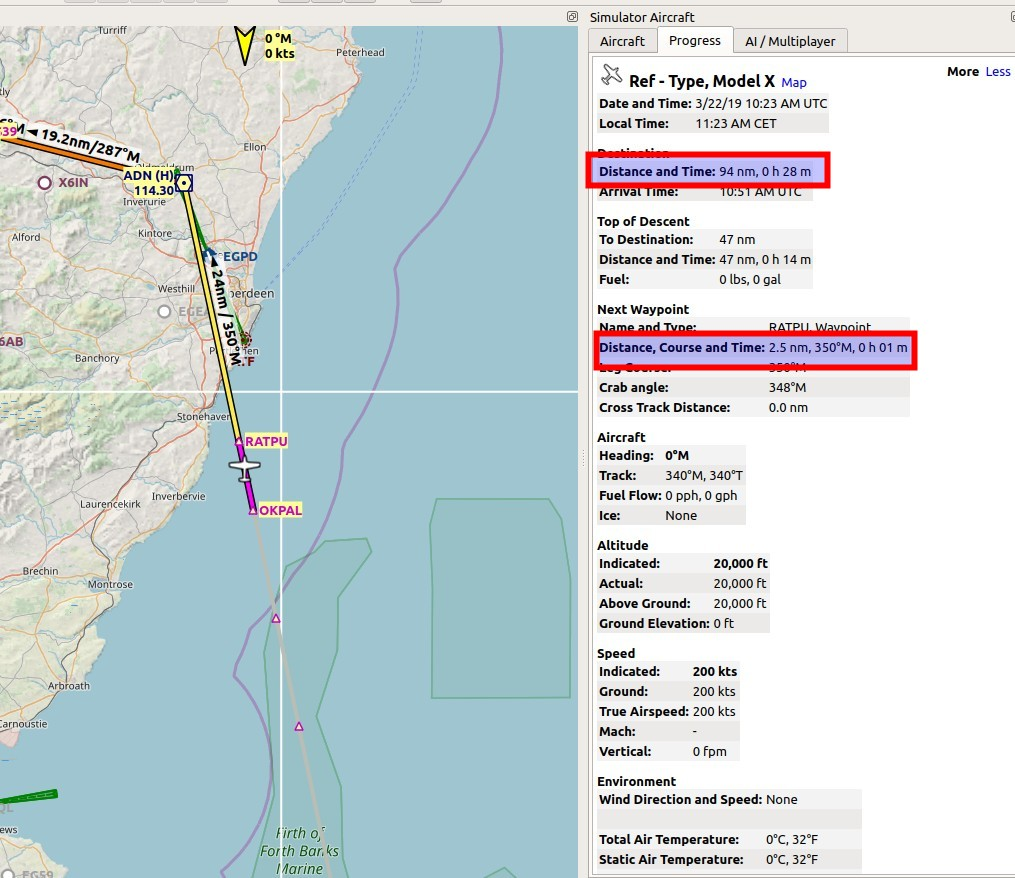
Task: Click the Ground speed 200 kts value
Action: 714,692
